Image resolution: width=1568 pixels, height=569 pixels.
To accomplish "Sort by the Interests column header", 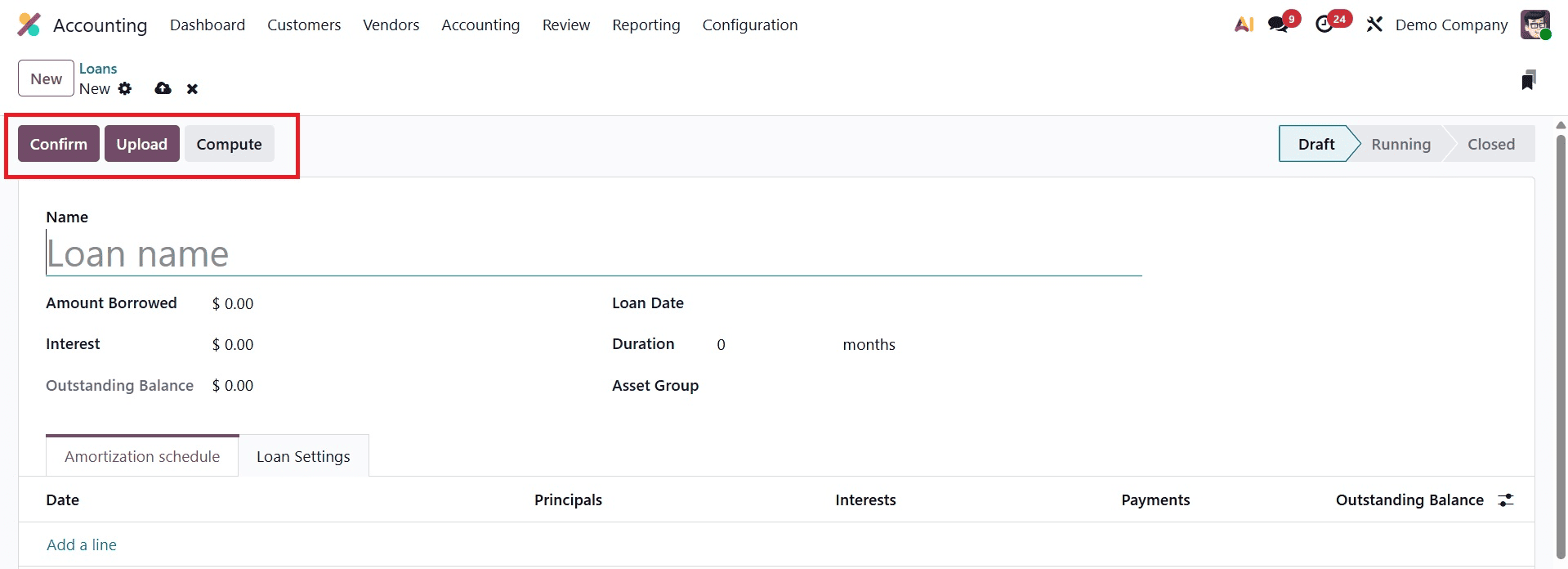I will (x=865, y=500).
